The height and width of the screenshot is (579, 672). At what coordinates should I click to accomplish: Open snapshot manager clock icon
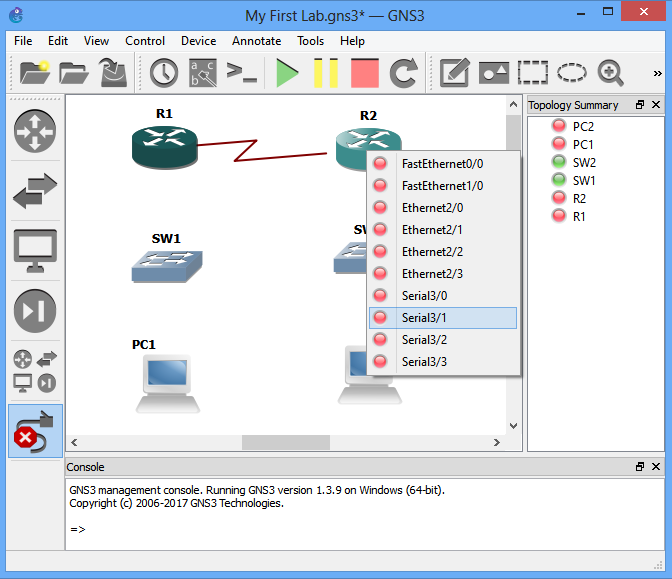164,73
